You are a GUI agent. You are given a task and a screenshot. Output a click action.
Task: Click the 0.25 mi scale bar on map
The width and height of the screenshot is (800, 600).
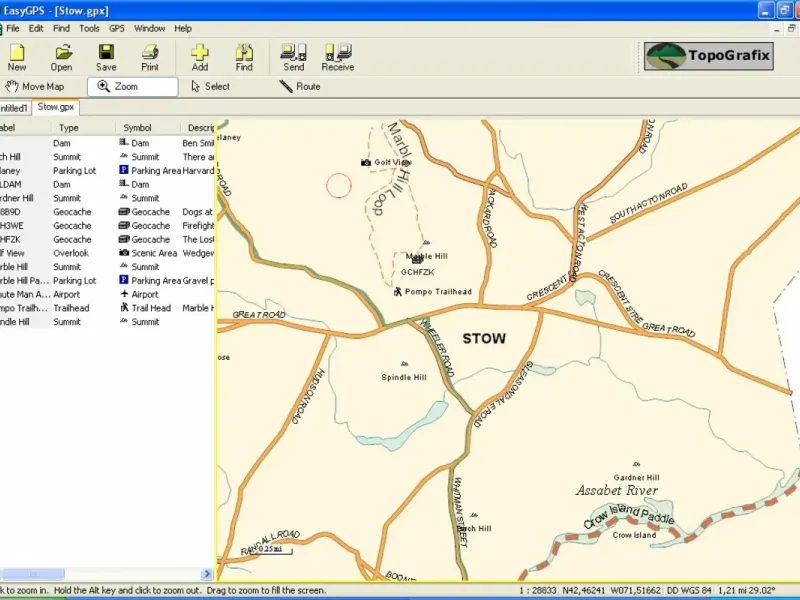[x=273, y=549]
